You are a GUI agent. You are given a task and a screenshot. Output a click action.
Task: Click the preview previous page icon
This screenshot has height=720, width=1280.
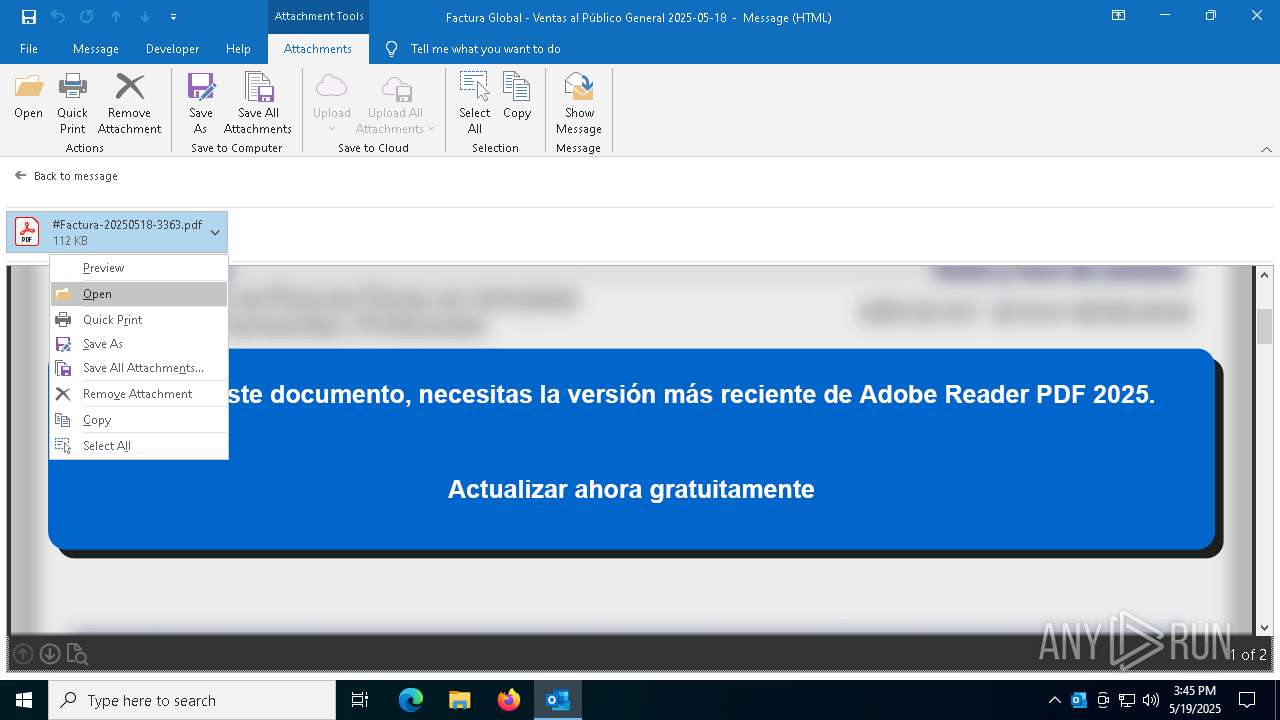click(x=23, y=654)
